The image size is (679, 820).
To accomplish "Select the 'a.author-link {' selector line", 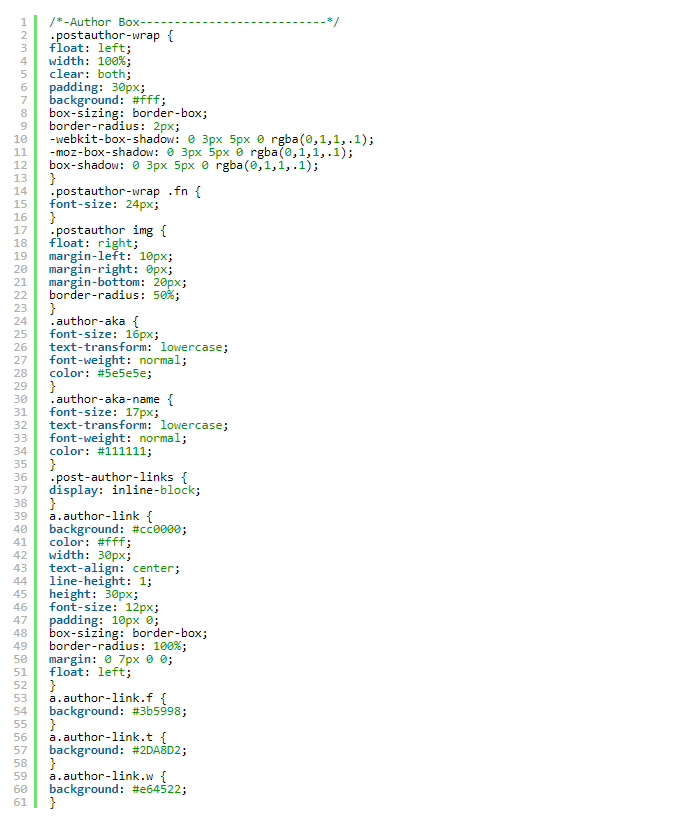I will [x=100, y=516].
